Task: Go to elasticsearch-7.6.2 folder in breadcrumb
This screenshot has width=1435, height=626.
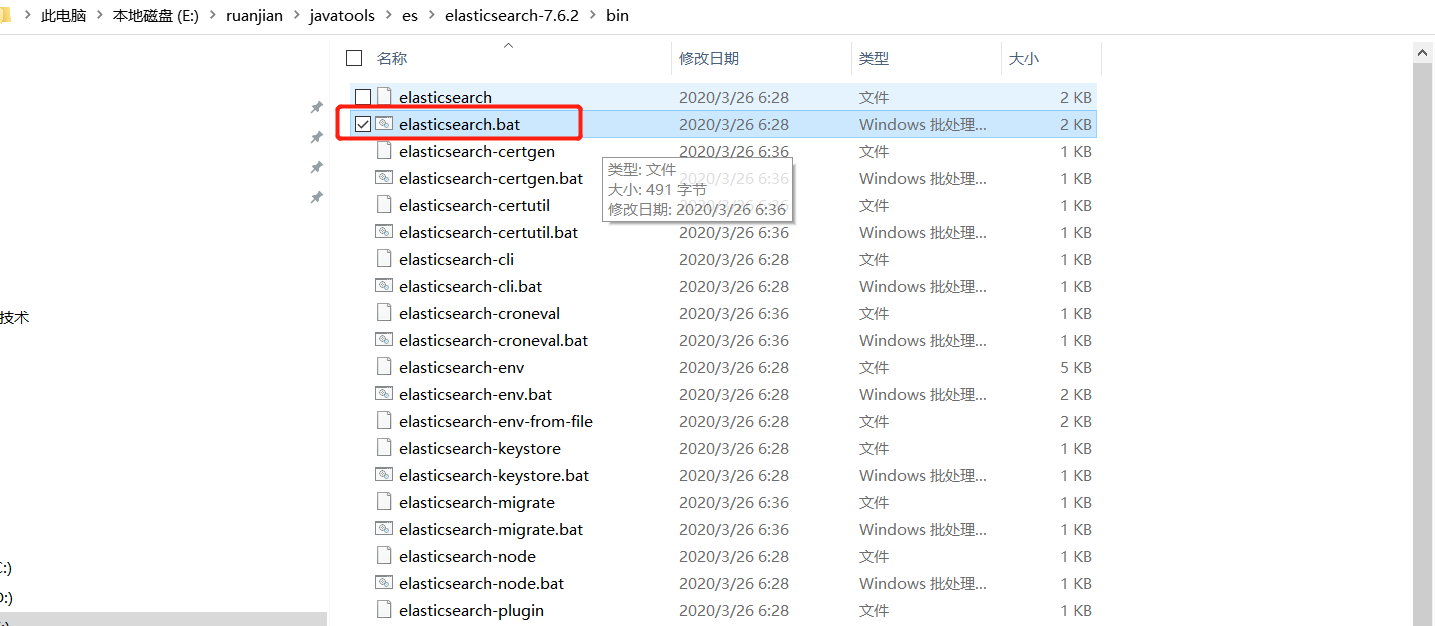Action: pyautogui.click(x=512, y=16)
